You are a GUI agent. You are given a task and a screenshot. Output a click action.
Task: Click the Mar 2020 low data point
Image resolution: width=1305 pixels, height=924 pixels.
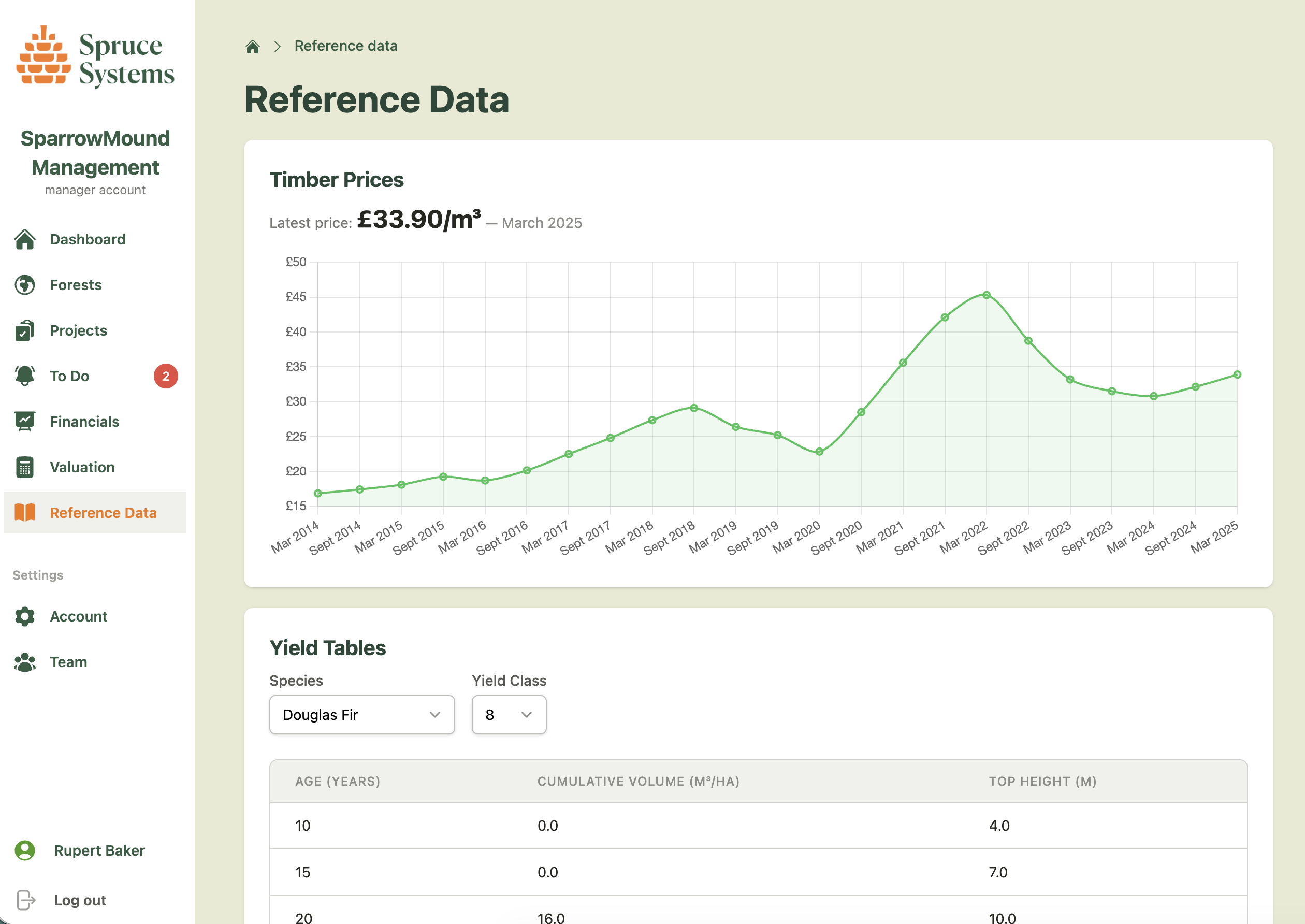(819, 452)
